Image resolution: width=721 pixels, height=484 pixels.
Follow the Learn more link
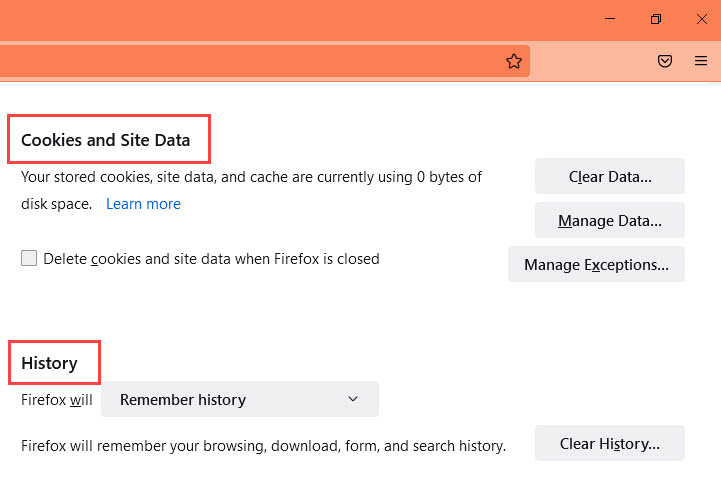pyautogui.click(x=143, y=204)
